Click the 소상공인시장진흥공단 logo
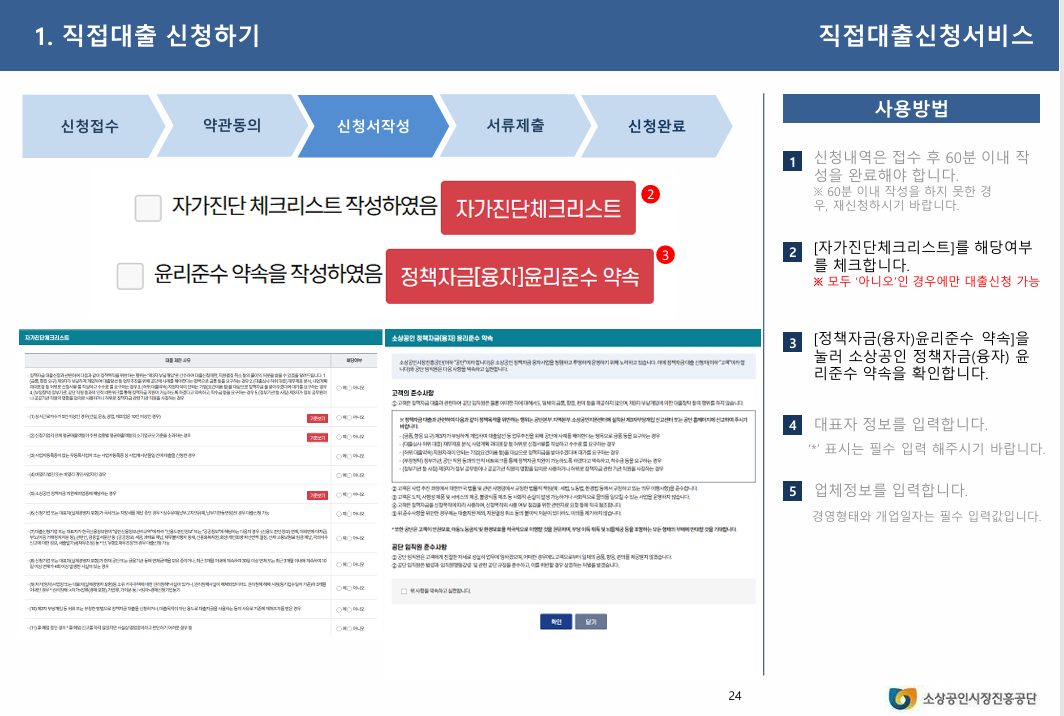 [x=960, y=697]
